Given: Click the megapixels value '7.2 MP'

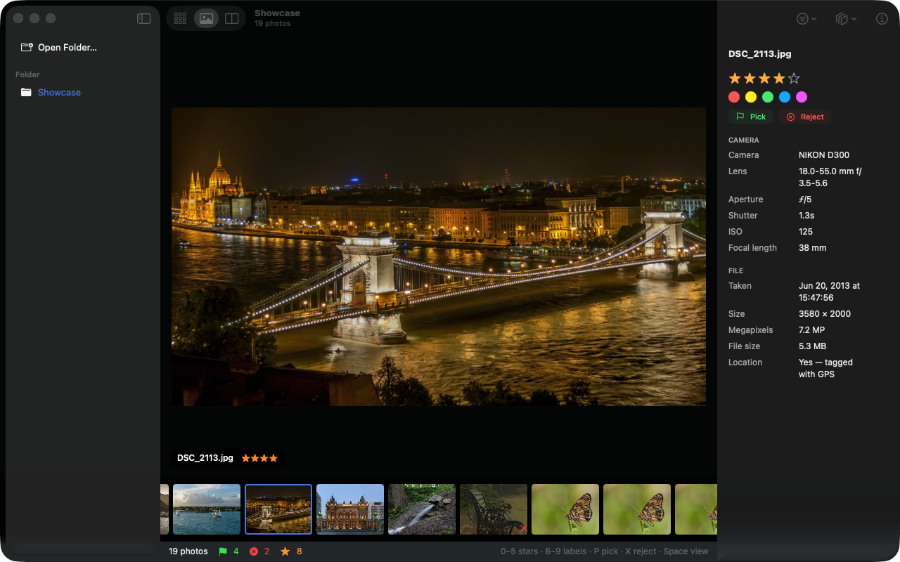Looking at the screenshot, I should tap(812, 330).
